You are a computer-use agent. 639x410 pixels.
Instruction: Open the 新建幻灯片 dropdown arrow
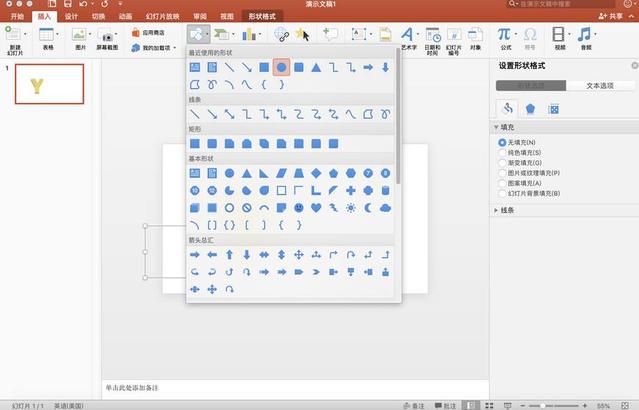point(25,34)
